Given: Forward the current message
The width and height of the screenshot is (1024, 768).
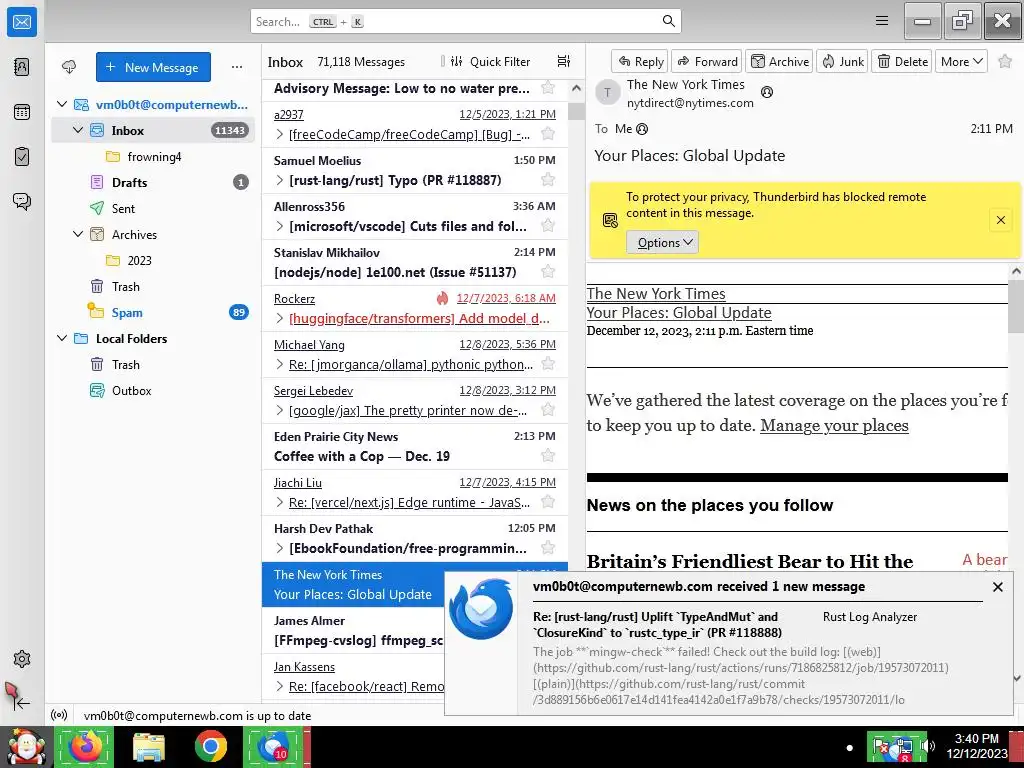Looking at the screenshot, I should (x=707, y=61).
